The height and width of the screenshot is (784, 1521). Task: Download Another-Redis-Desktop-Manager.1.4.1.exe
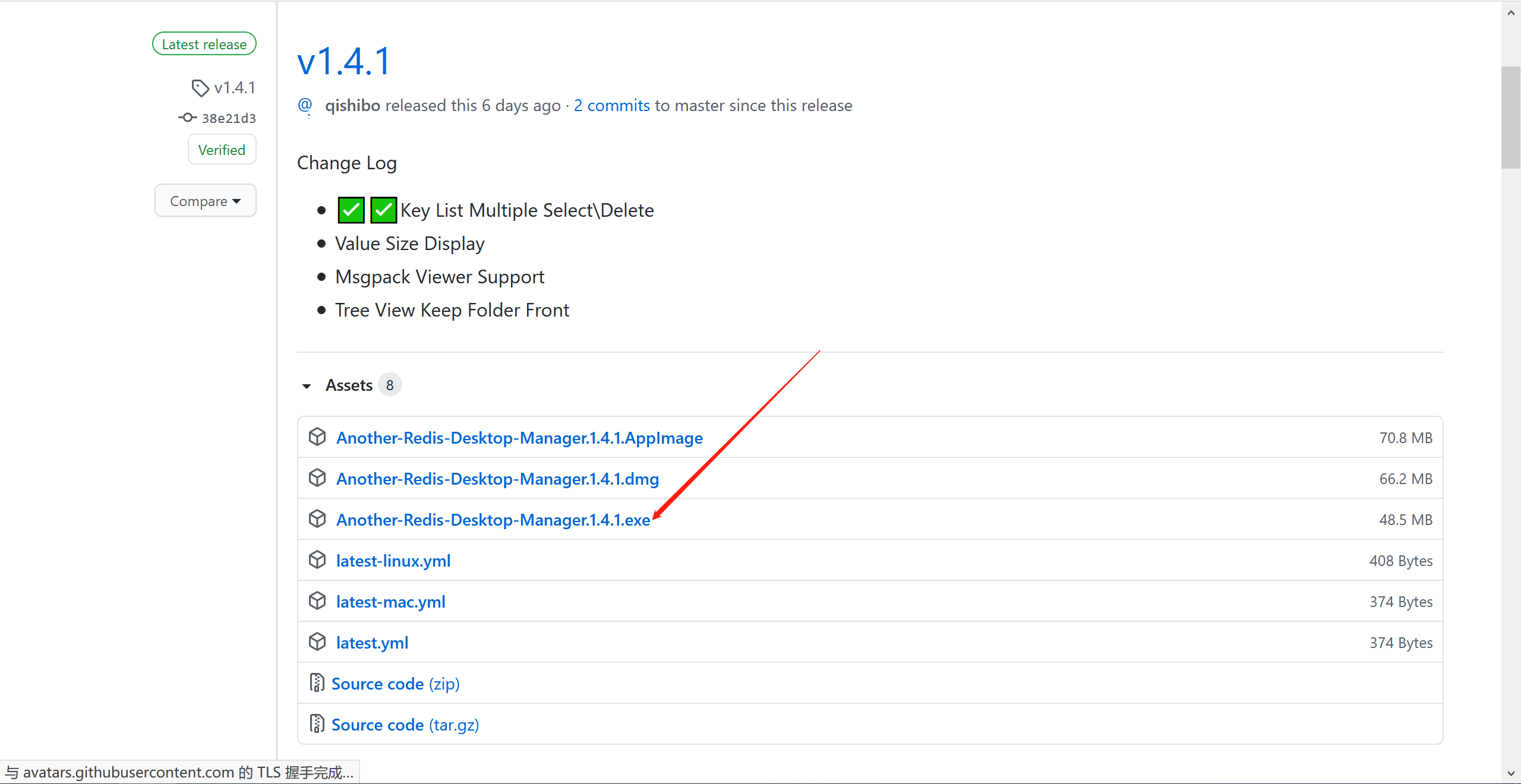pos(493,520)
